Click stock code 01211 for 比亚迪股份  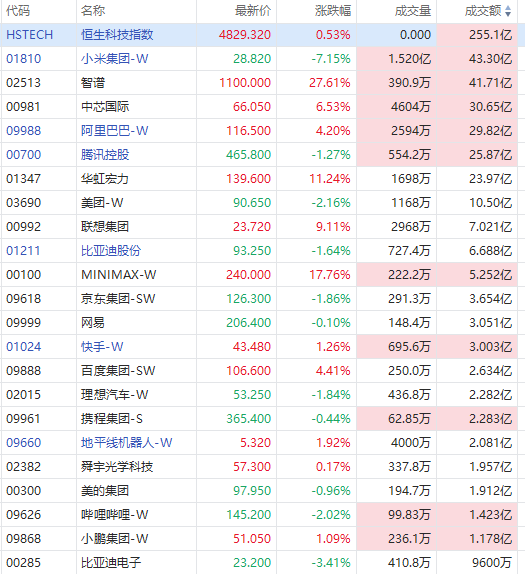point(23,251)
